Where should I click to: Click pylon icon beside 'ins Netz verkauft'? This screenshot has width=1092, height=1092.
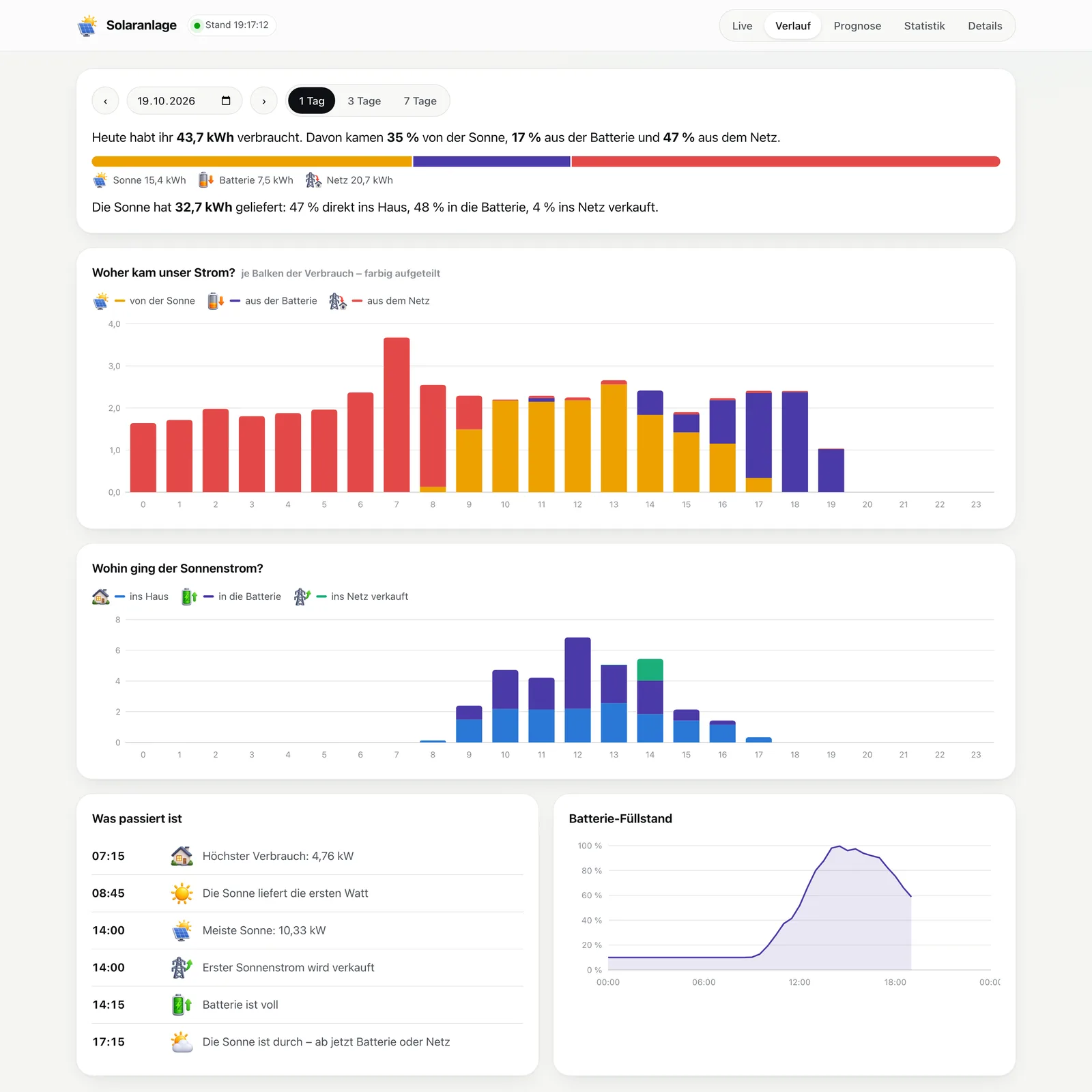(x=302, y=597)
